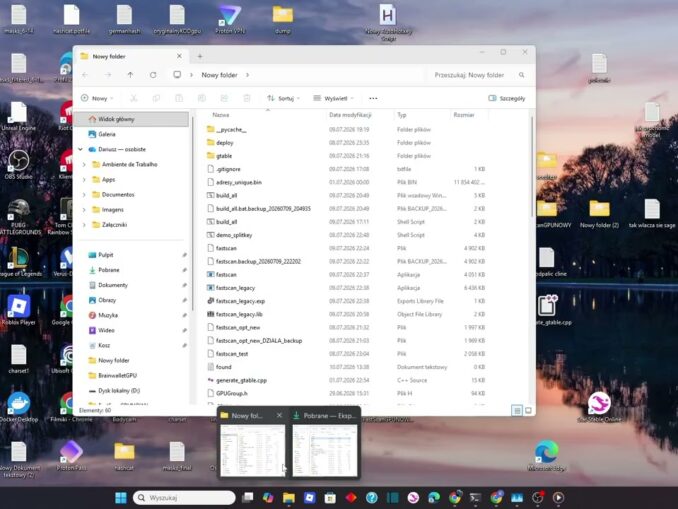
Task: Click the Nowy folder taskbar preview thumbnail
Action: [x=253, y=450]
